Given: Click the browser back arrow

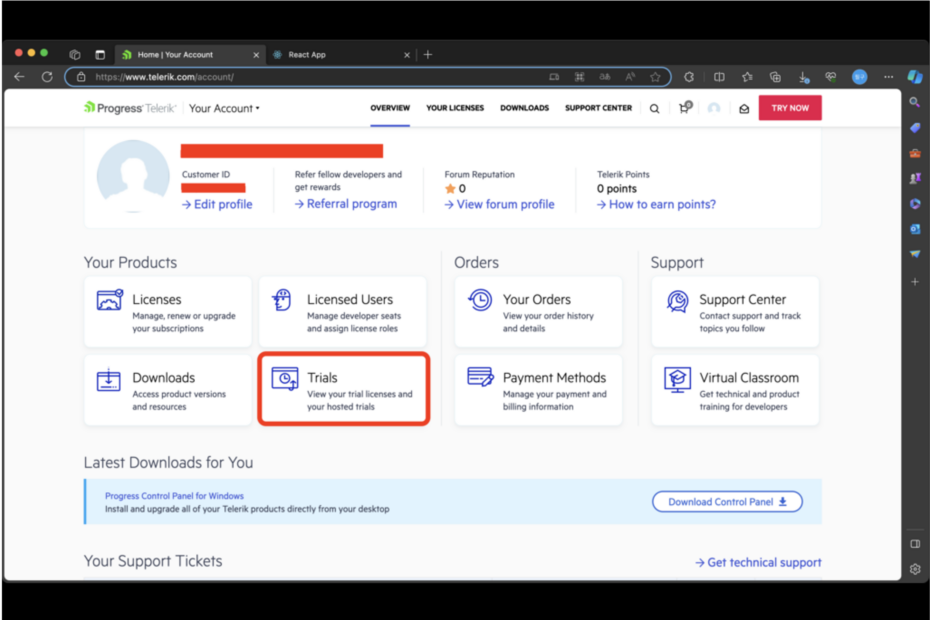Looking at the screenshot, I should click(x=19, y=77).
